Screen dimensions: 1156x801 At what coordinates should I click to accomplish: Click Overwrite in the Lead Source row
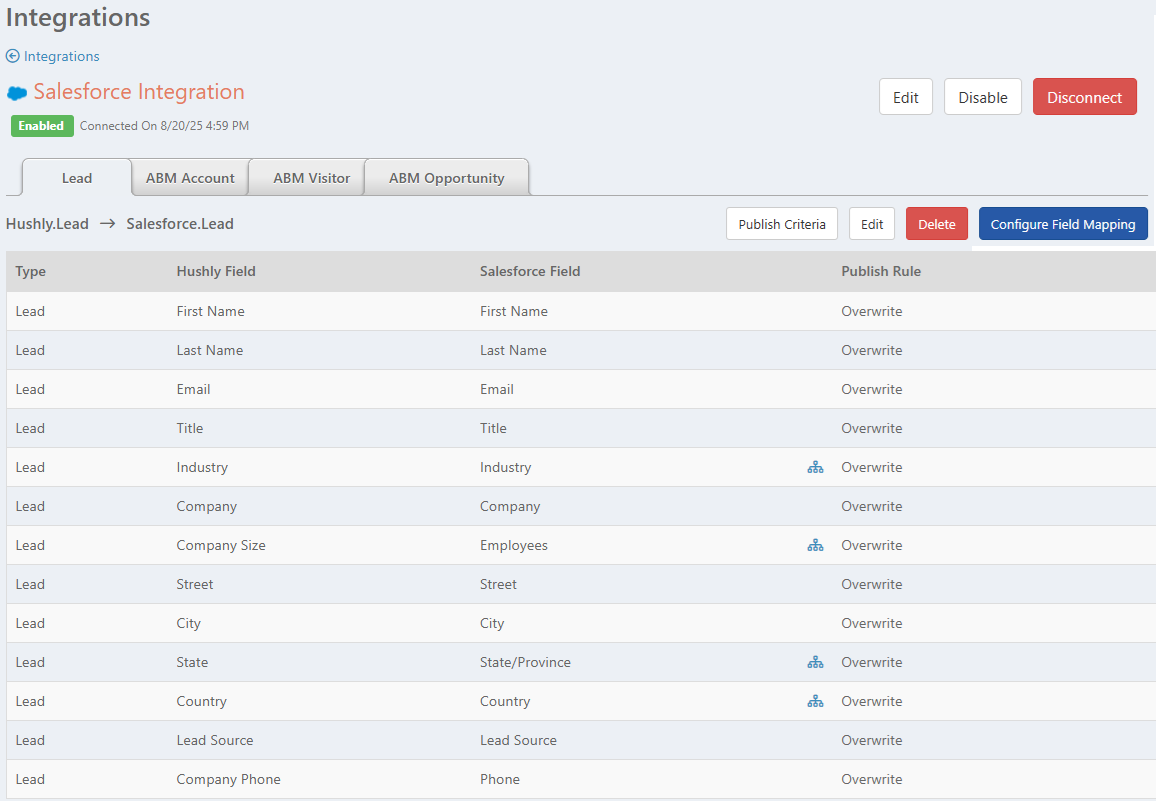tap(871, 741)
